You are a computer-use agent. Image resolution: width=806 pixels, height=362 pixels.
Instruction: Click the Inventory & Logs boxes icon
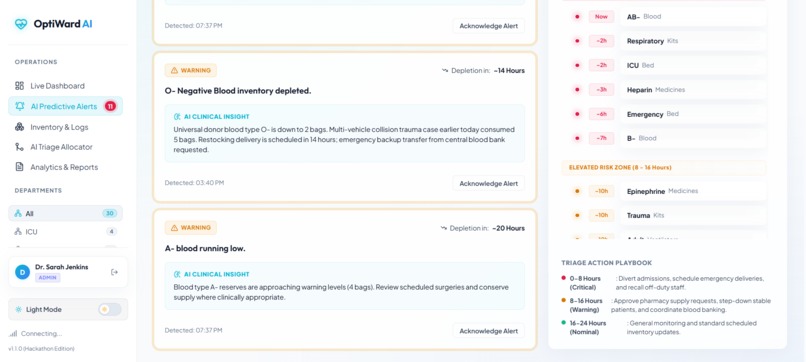20,127
